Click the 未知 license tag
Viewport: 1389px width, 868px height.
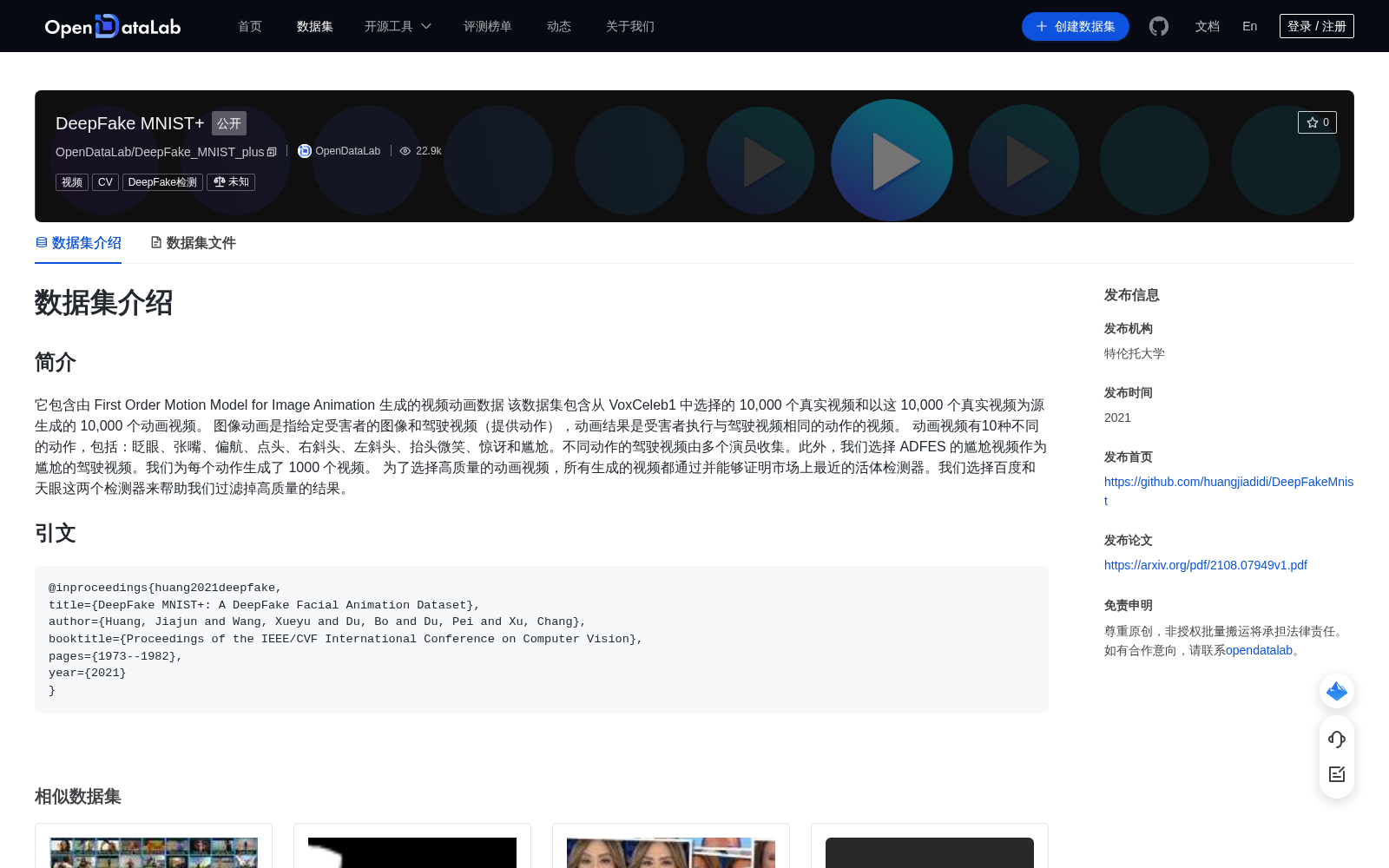231,182
